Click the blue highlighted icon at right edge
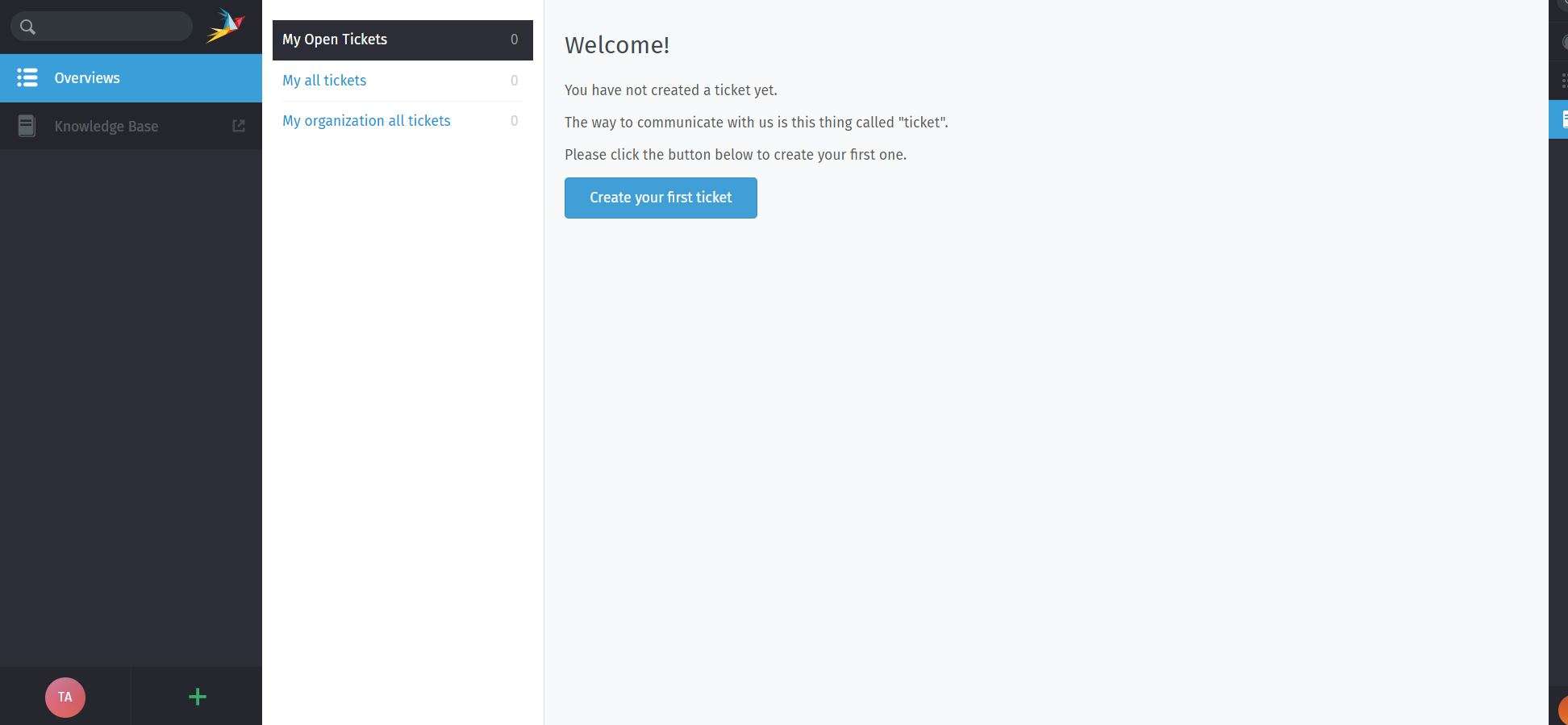Viewport: 1568px width, 725px height. pyautogui.click(x=1562, y=119)
